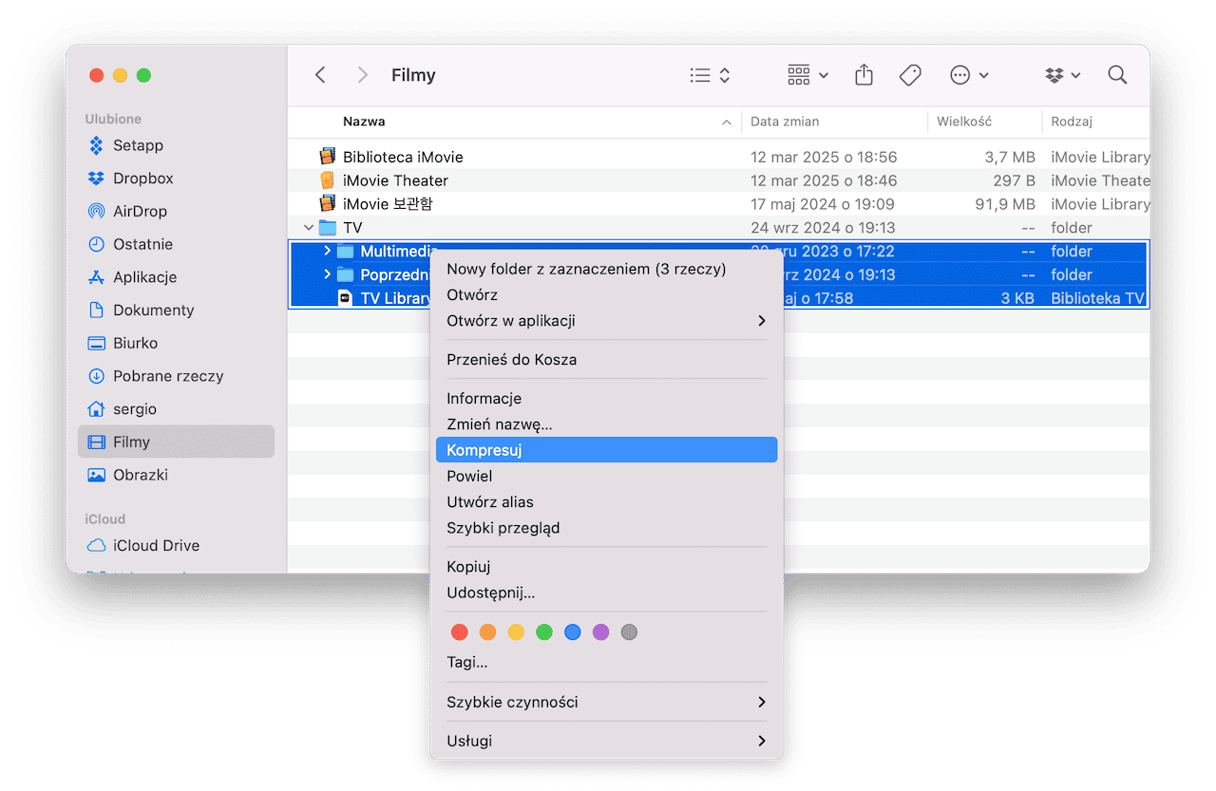The height and width of the screenshot is (791, 1216).
Task: Open the Setapp sidebar item
Action: click(137, 145)
